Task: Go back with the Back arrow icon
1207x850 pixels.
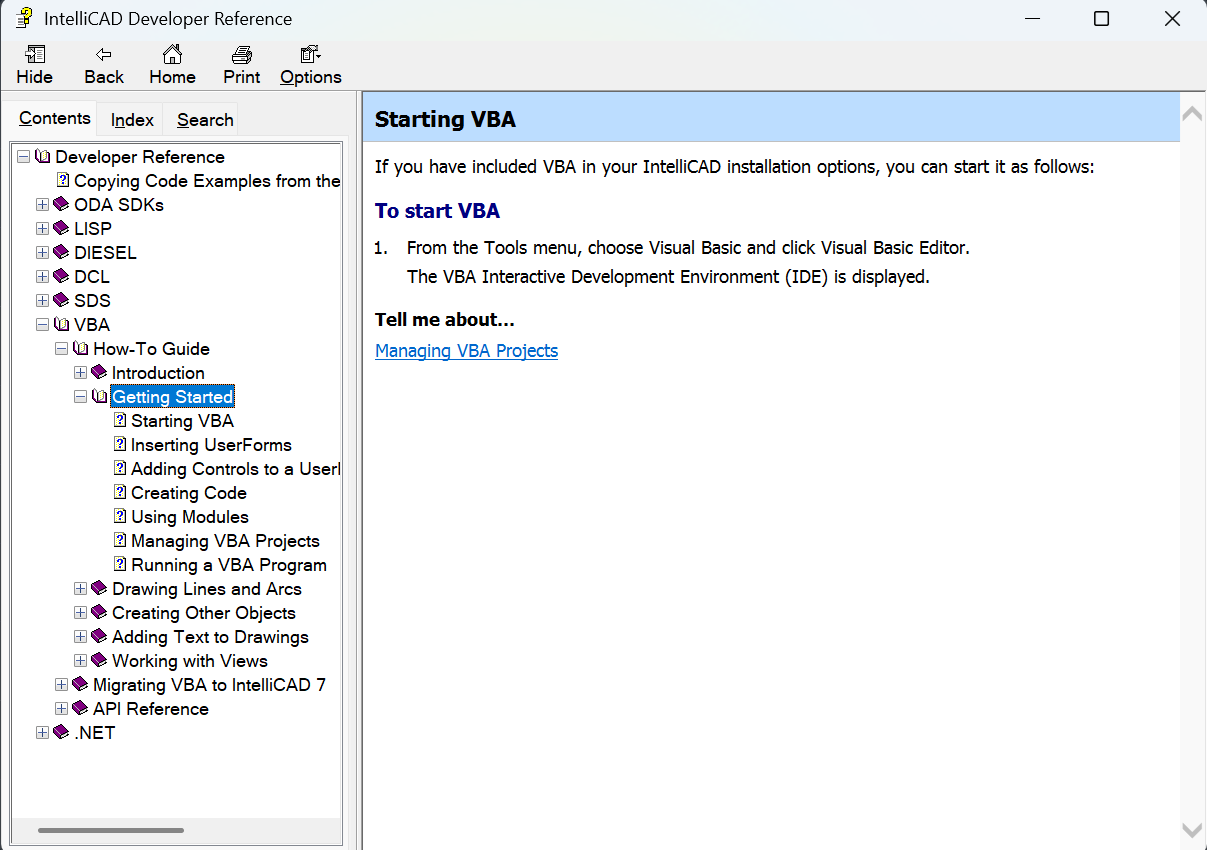Action: click(103, 54)
